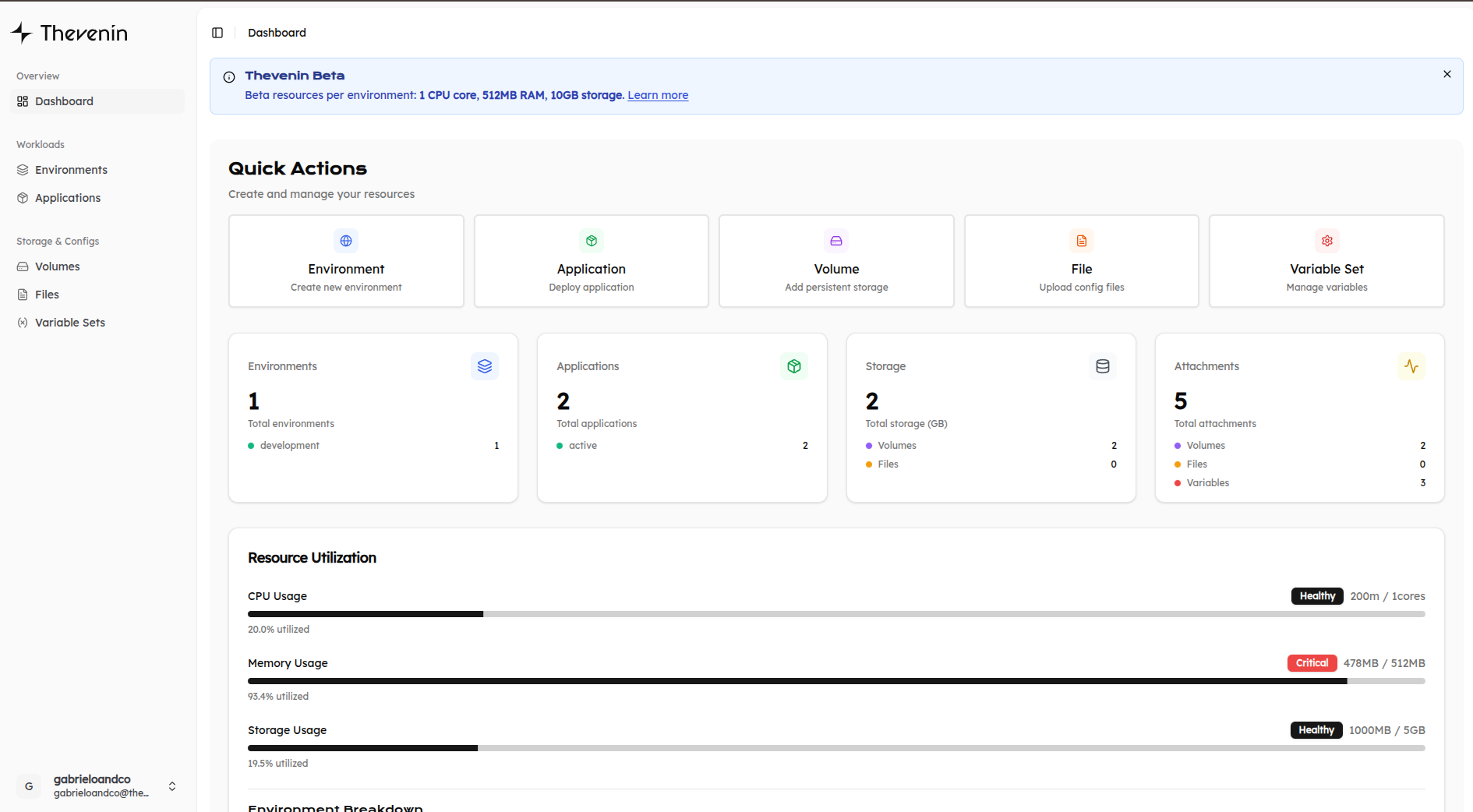Click '20.0% utilized' text
Image resolution: width=1473 pixels, height=812 pixels.
(x=278, y=630)
